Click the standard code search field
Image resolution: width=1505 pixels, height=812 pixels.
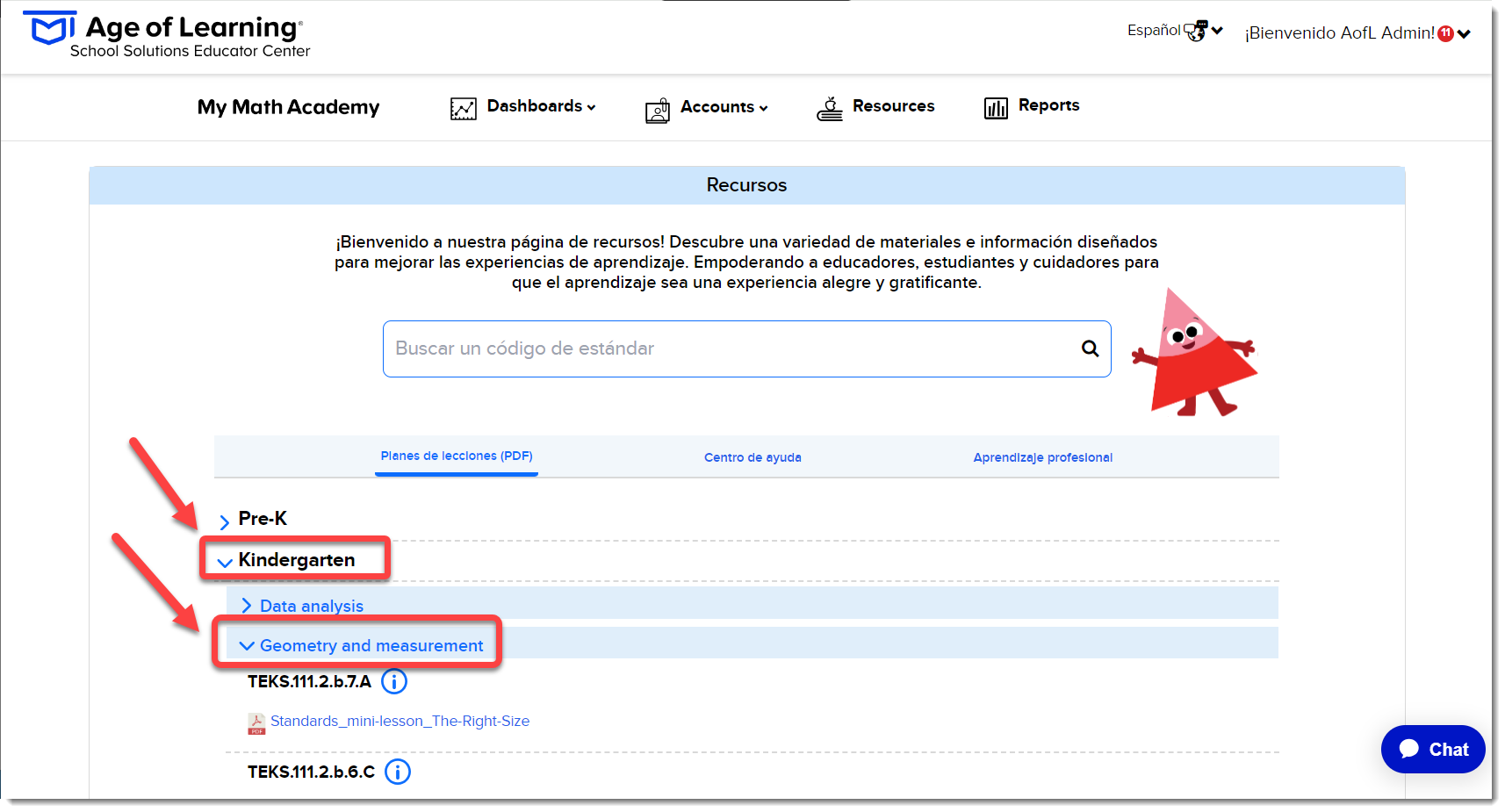click(x=747, y=349)
